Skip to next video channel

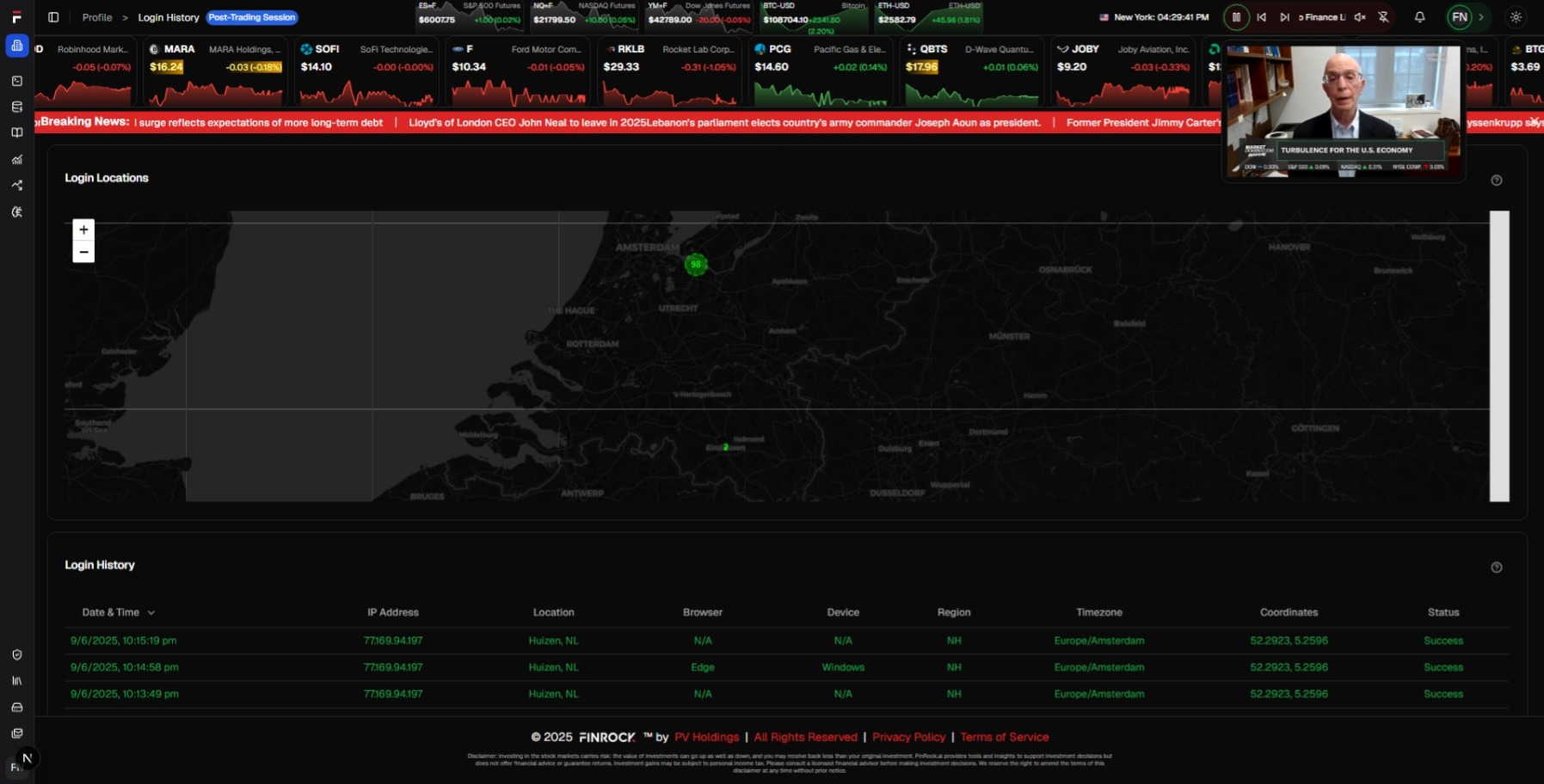click(1284, 17)
